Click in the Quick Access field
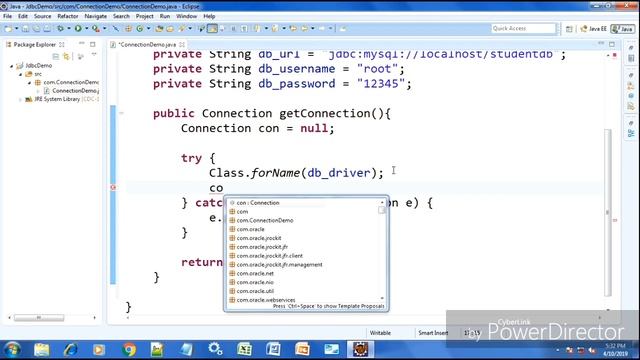This screenshot has width=640, height=360. [523, 28]
